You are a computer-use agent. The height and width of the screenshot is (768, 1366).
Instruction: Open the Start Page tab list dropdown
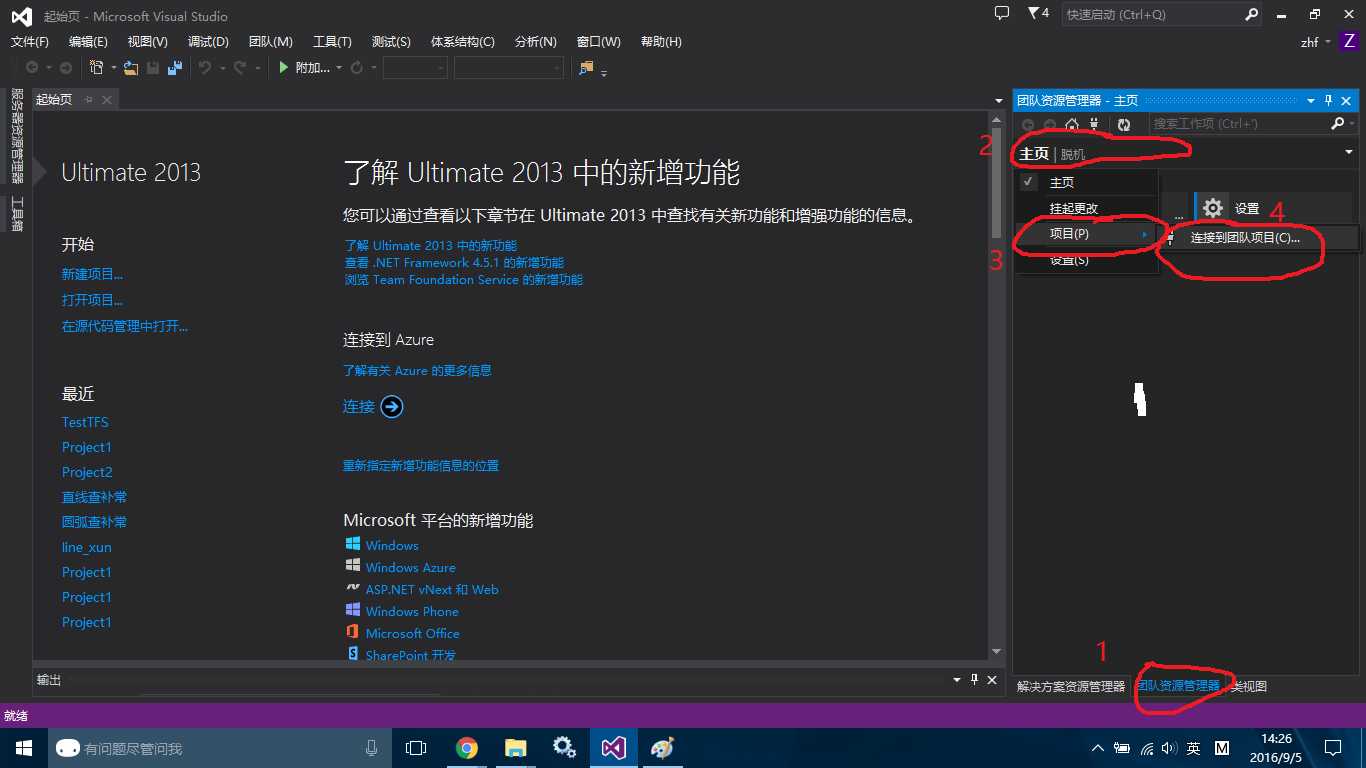coord(998,100)
